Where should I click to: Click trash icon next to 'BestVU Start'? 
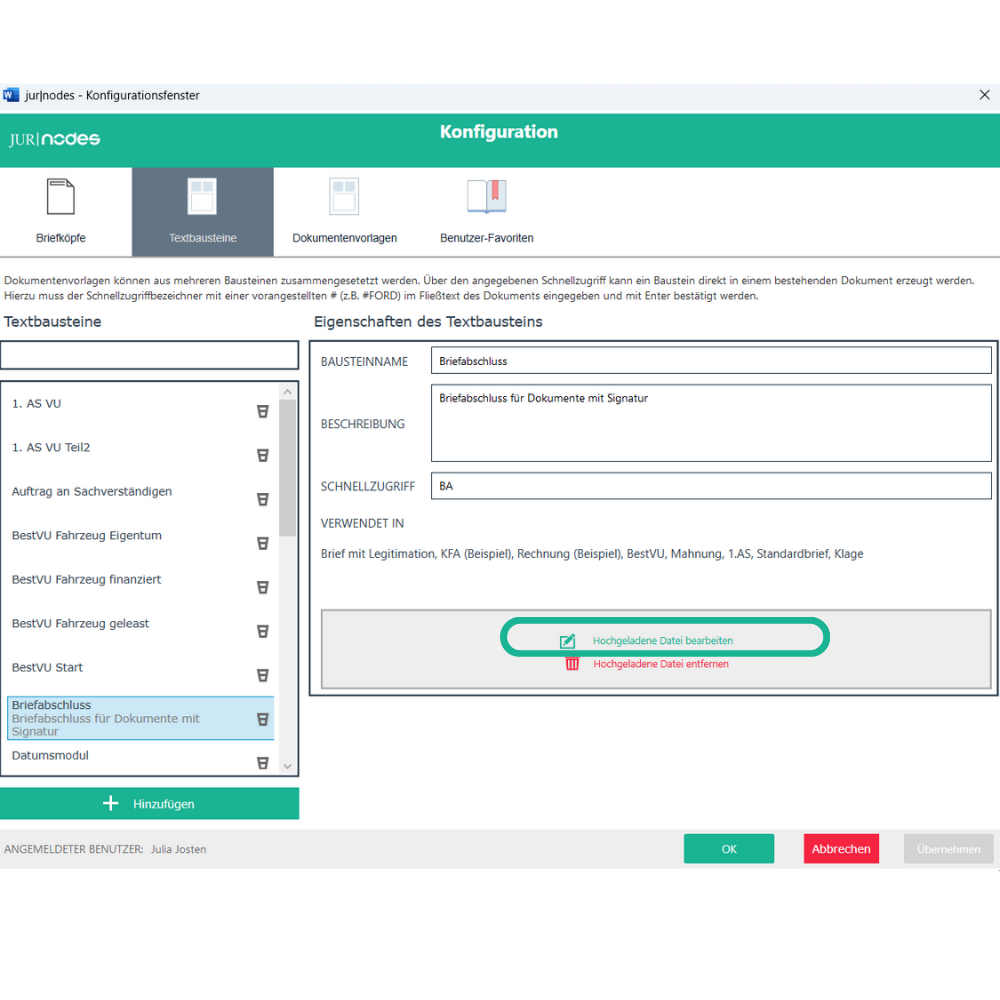[263, 675]
